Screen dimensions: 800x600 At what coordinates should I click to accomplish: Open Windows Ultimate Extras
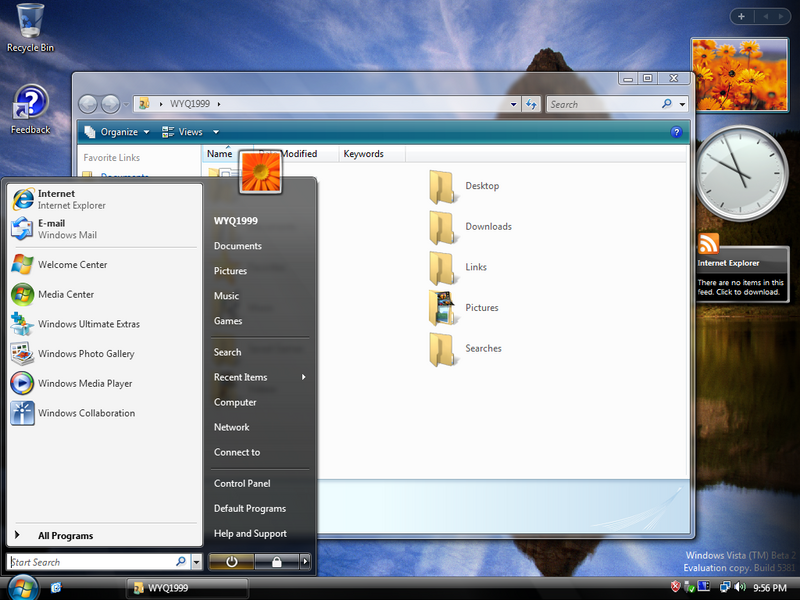click(x=88, y=324)
